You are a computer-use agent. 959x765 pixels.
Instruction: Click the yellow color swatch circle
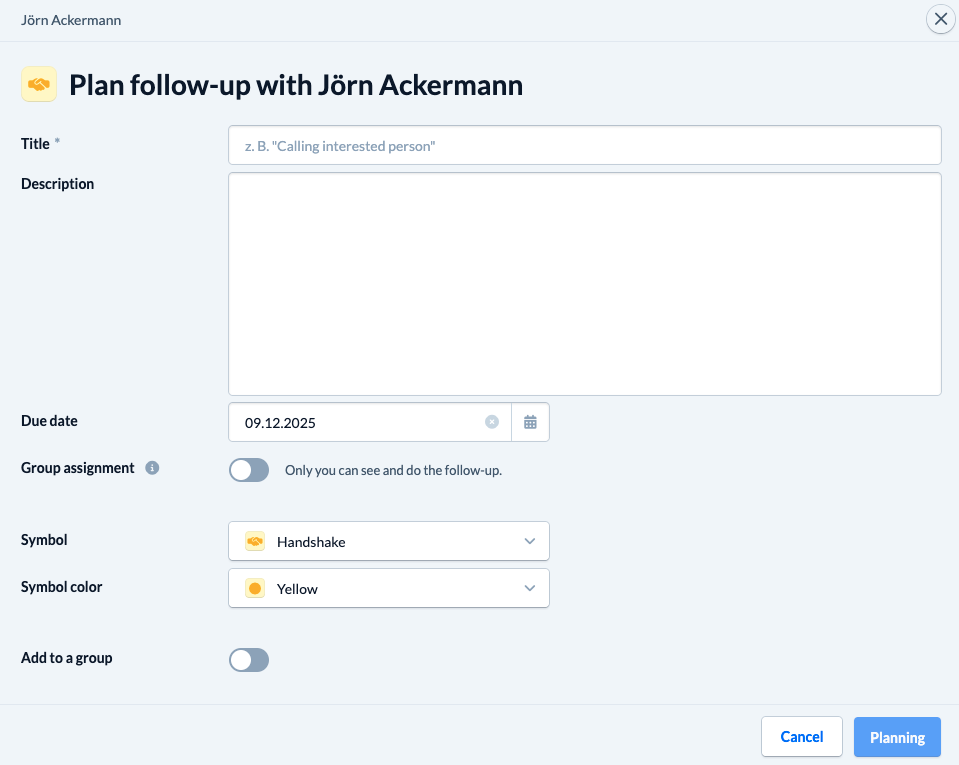[x=255, y=589]
